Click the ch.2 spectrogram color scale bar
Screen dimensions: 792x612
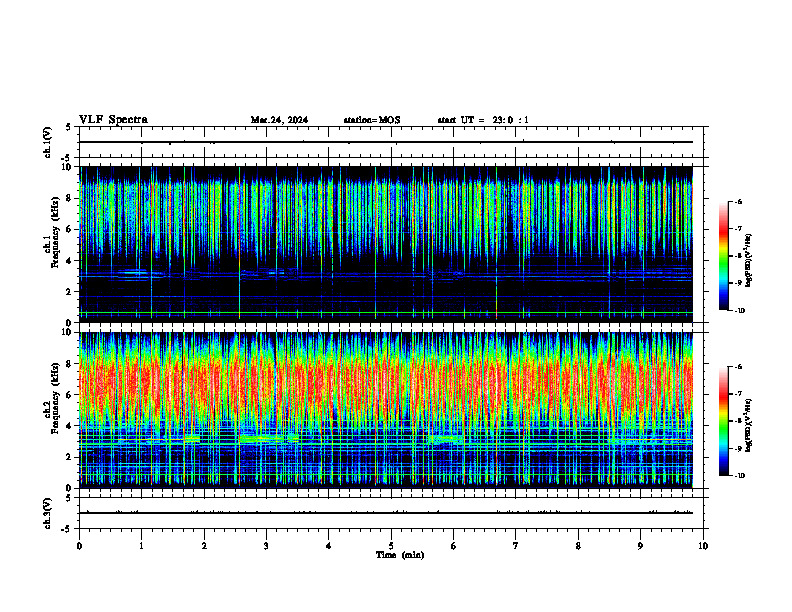tap(724, 421)
